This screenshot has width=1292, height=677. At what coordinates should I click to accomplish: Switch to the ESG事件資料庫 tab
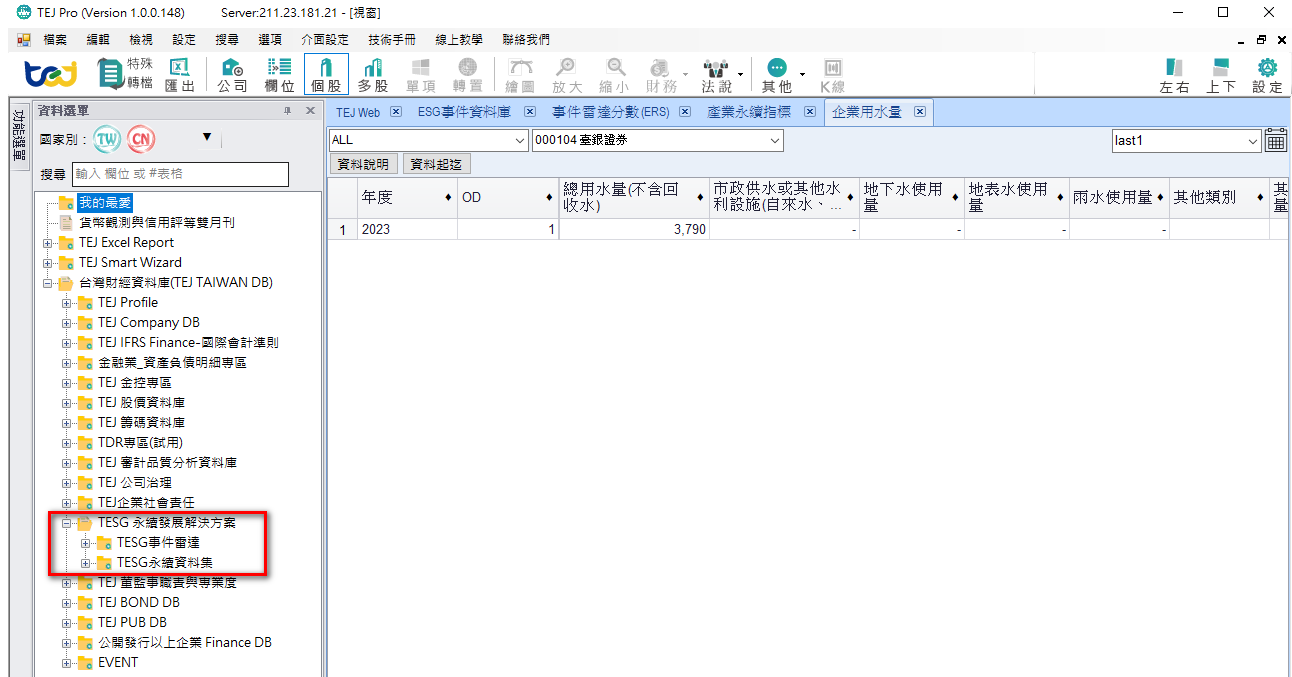click(x=464, y=112)
